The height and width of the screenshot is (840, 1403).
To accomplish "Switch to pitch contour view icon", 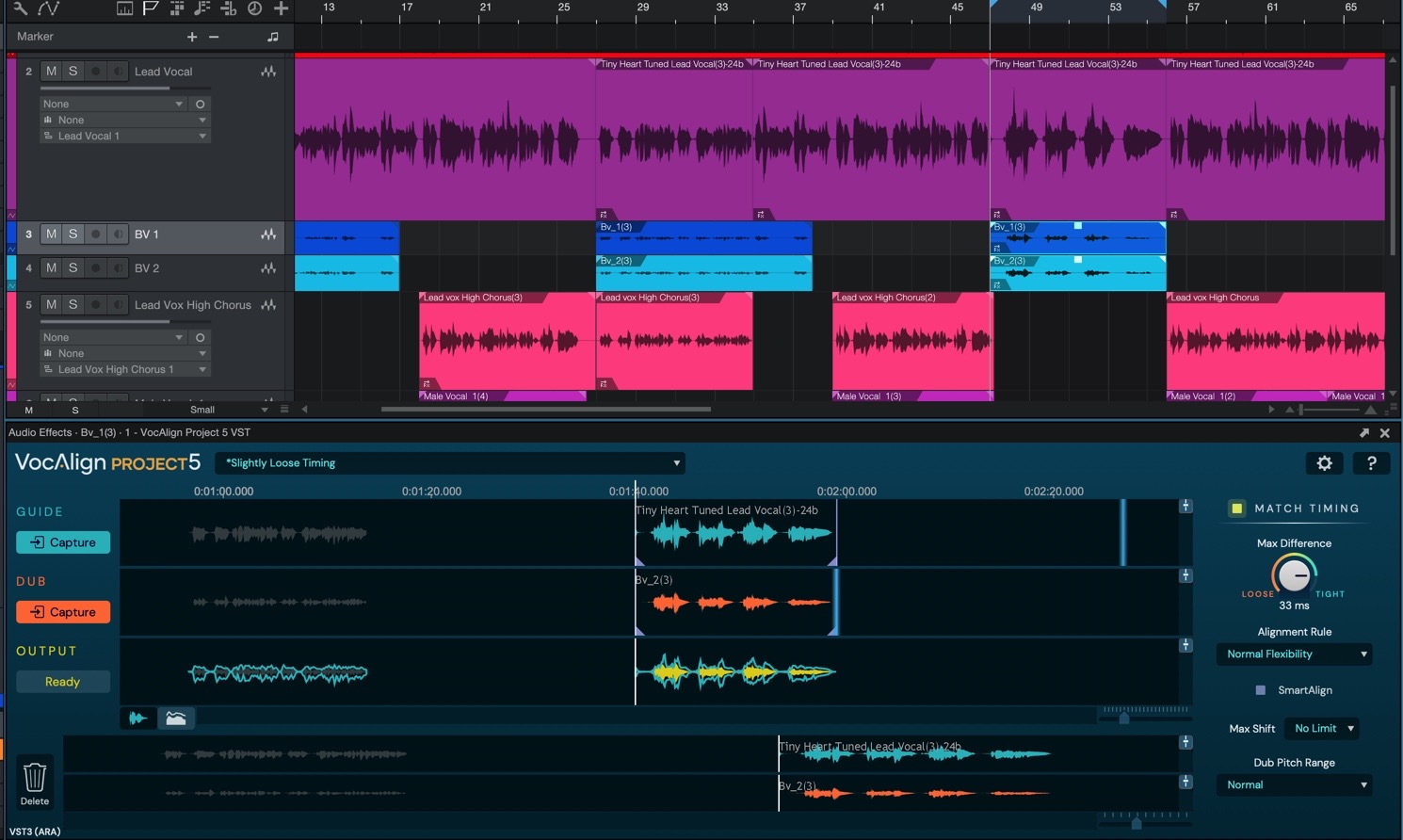I will [x=175, y=719].
